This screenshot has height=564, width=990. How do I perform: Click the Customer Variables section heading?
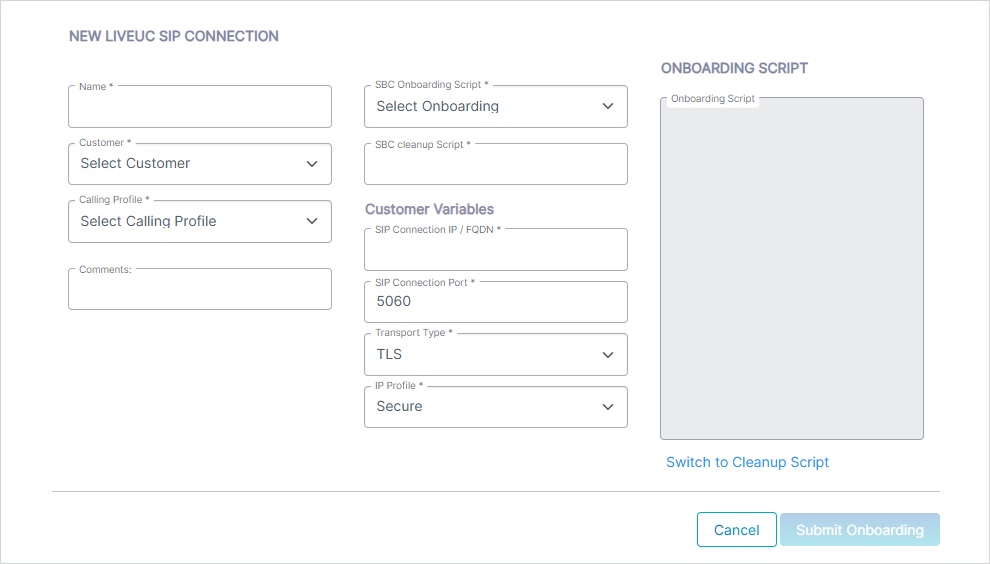[x=429, y=209]
